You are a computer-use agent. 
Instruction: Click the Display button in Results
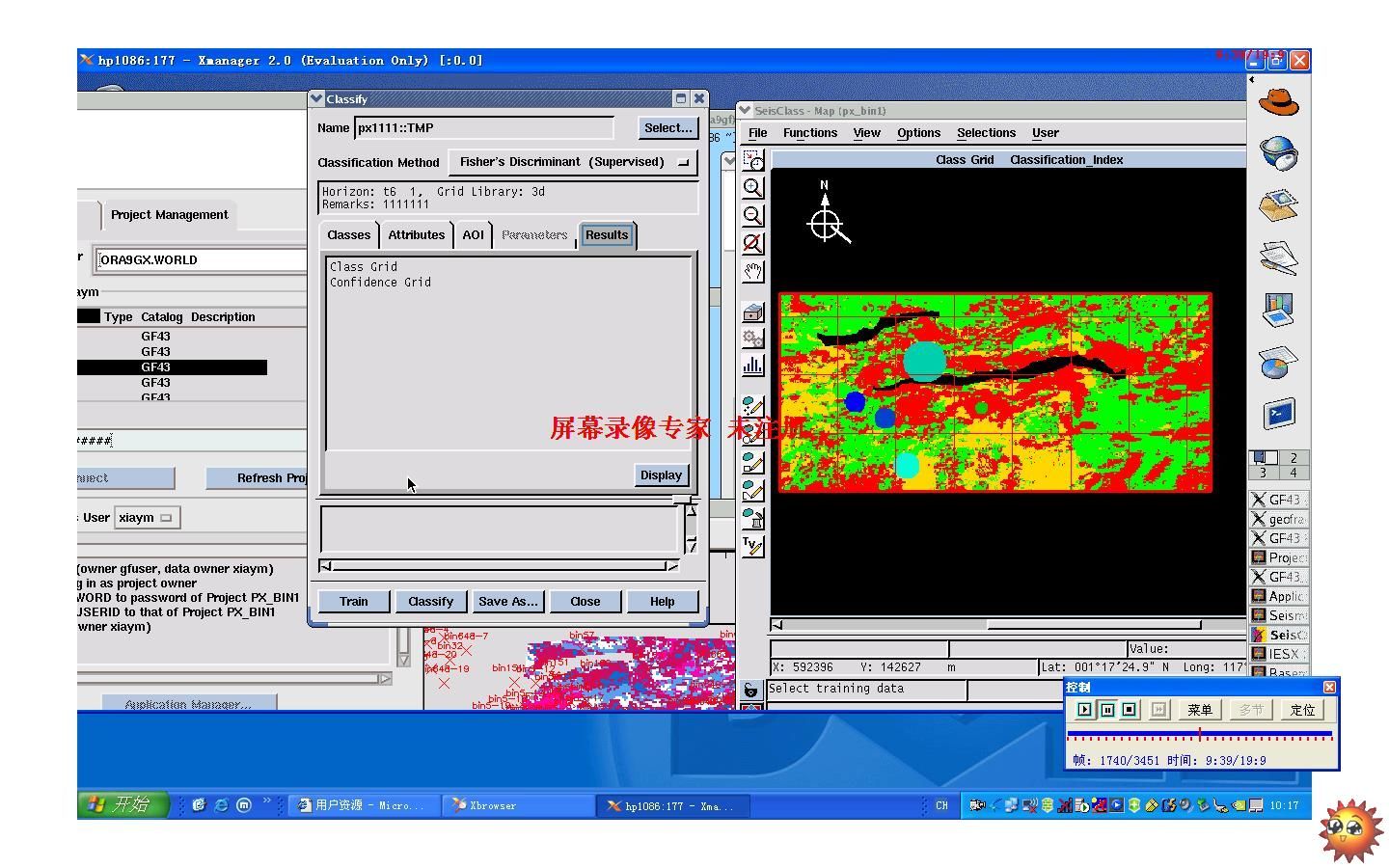click(x=662, y=475)
